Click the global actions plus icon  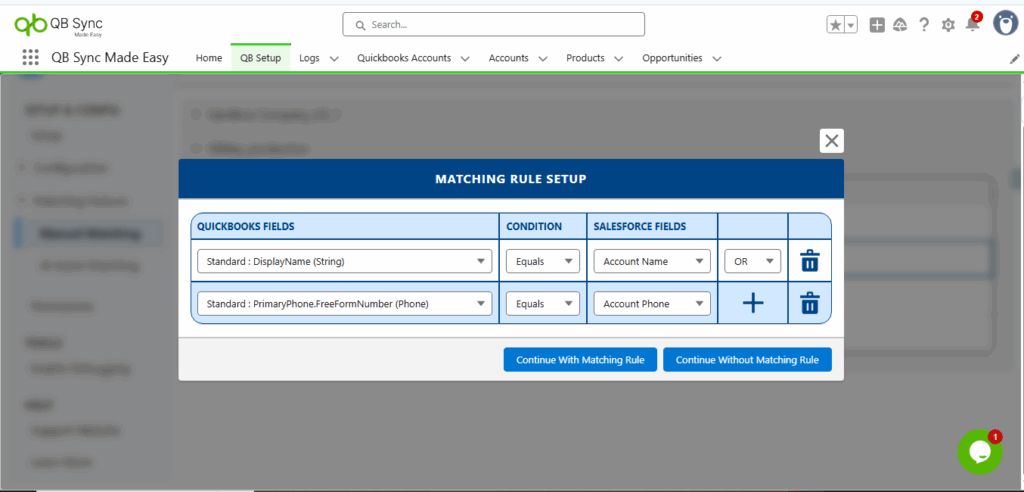point(876,25)
